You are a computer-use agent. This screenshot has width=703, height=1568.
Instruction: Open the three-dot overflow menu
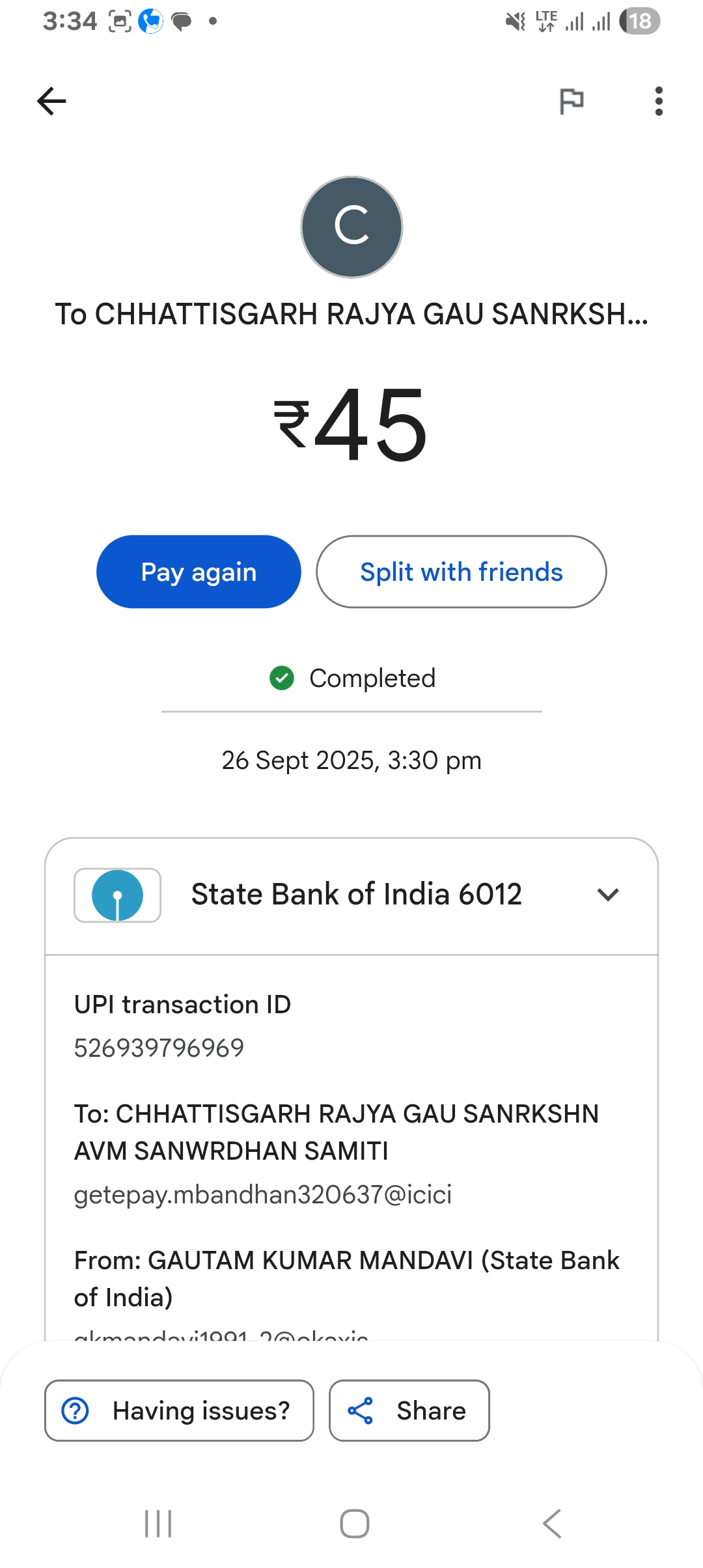(x=659, y=101)
